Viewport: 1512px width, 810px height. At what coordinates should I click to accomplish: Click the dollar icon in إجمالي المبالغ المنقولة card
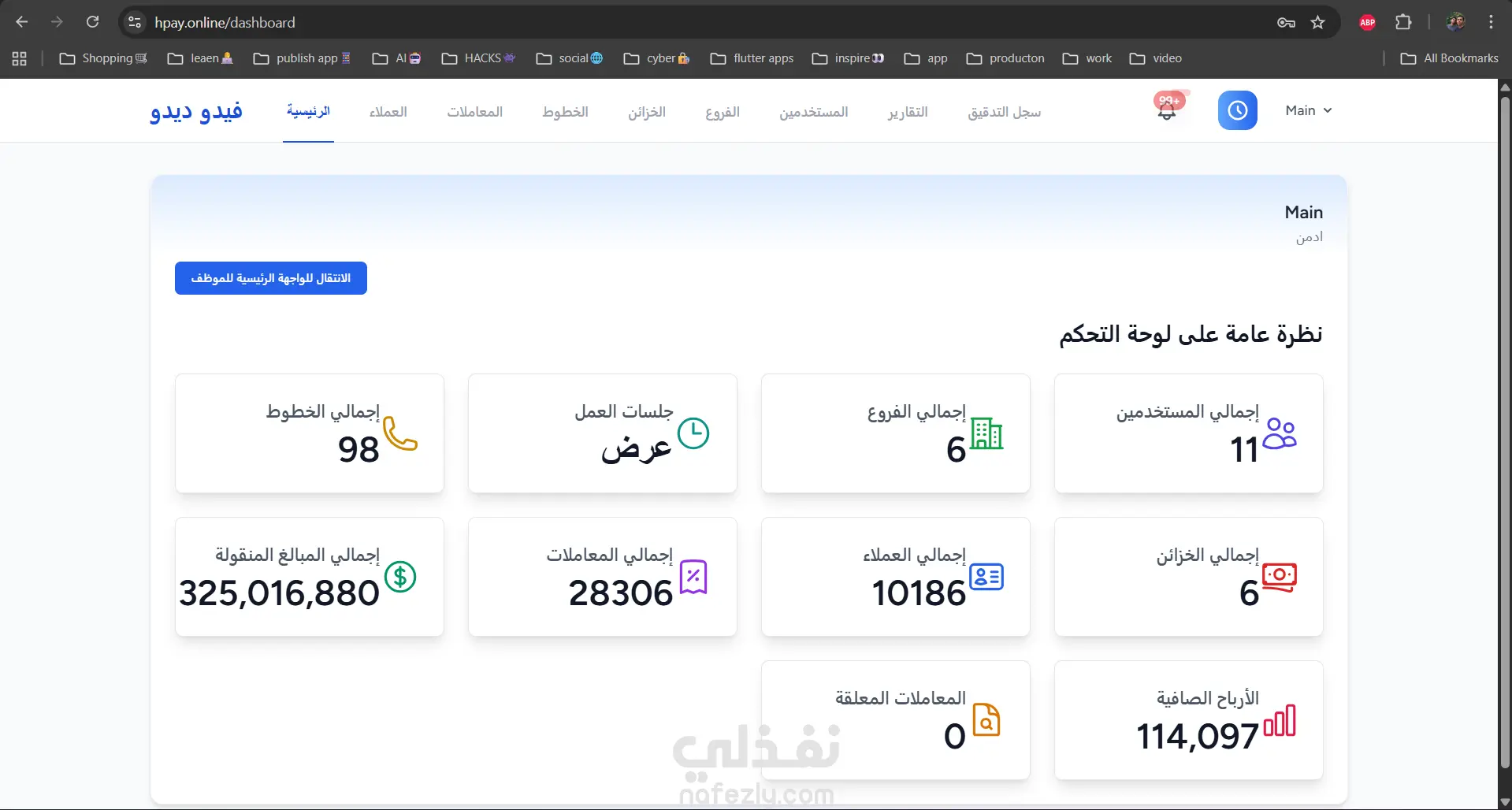(400, 577)
